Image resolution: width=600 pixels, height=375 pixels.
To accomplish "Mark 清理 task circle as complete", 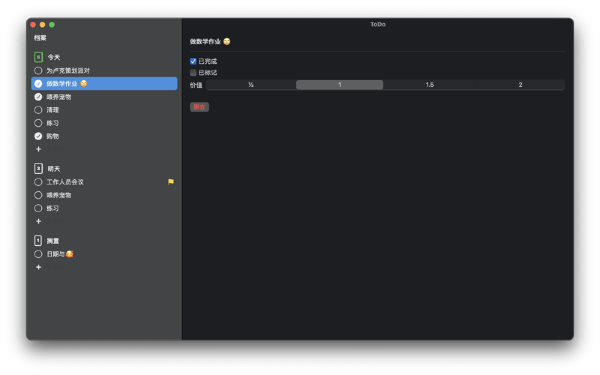I will click(x=38, y=110).
